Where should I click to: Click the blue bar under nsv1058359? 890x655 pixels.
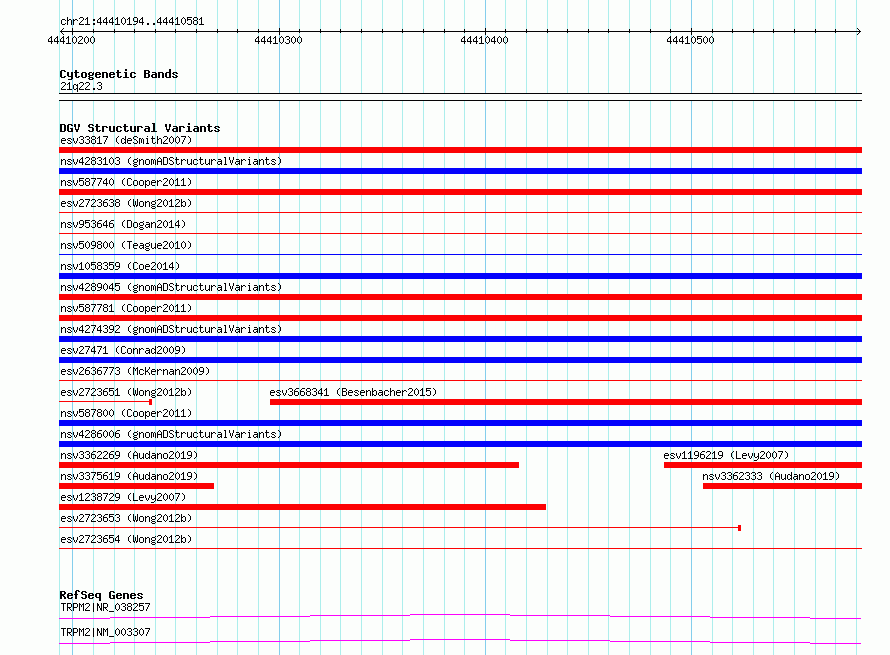click(x=460, y=276)
